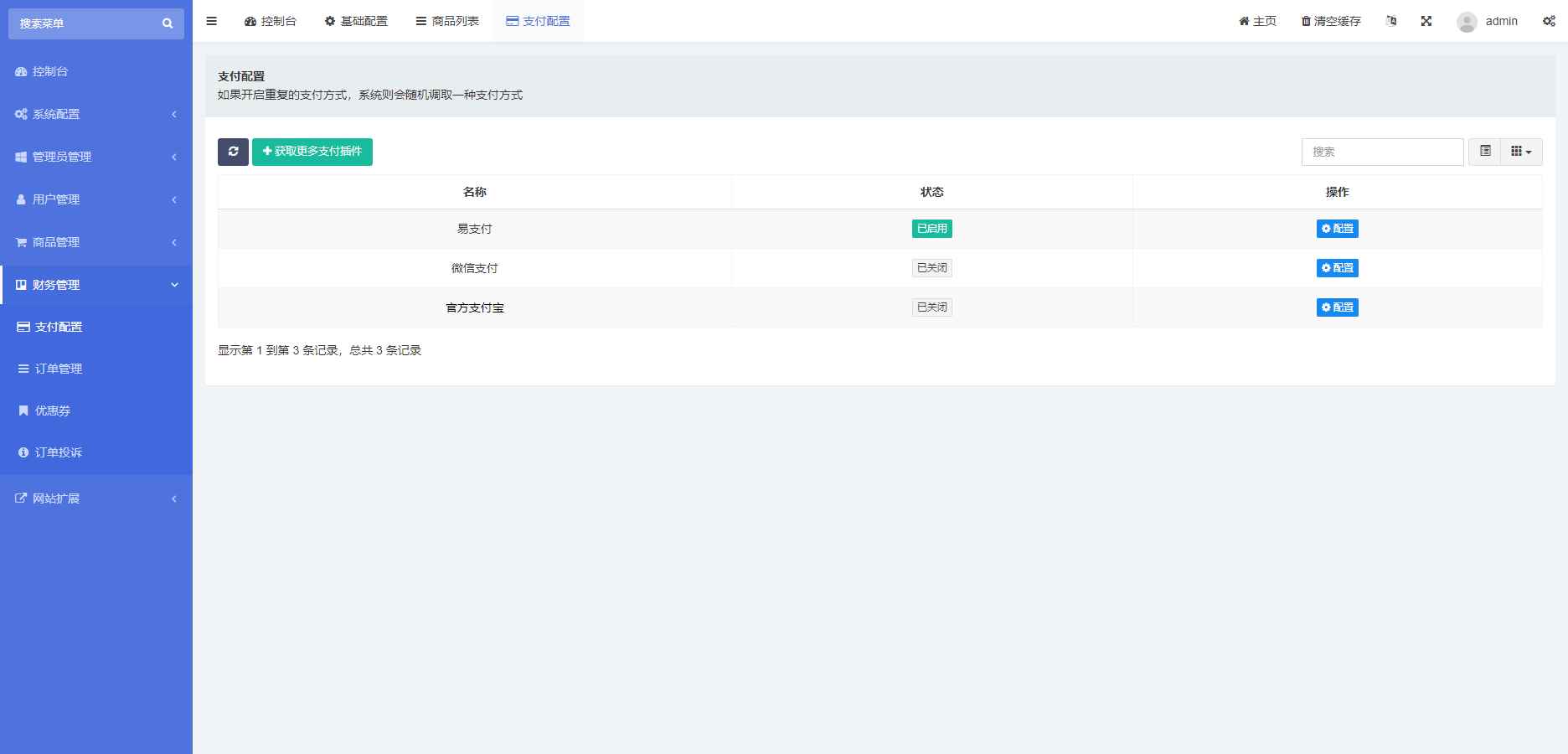Switch to the 商品列表 tab
Viewport: 1568px width, 754px height.
[x=447, y=21]
